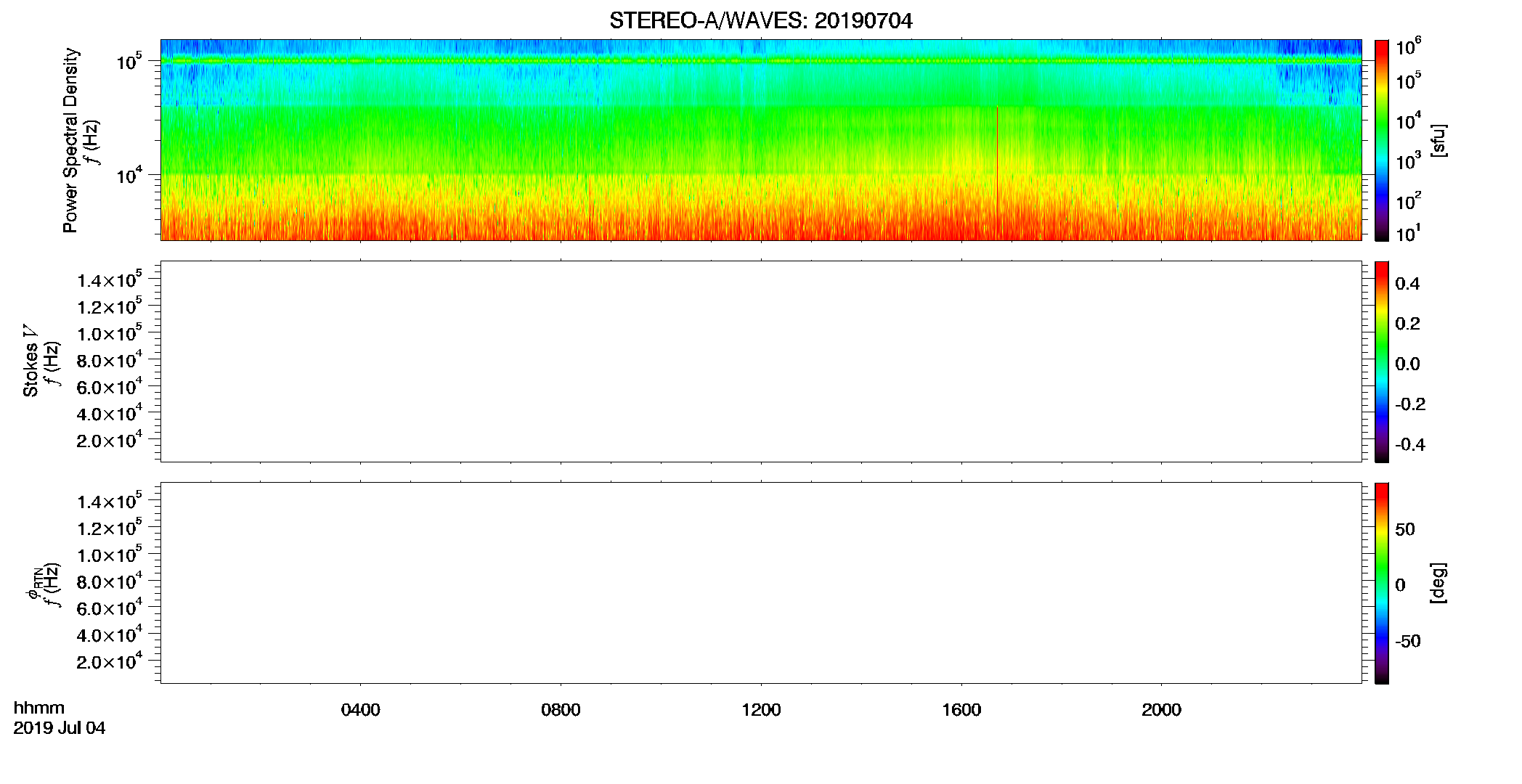The image size is (1522, 784).
Task: Click the Stokes V color bar
Action: click(1382, 362)
